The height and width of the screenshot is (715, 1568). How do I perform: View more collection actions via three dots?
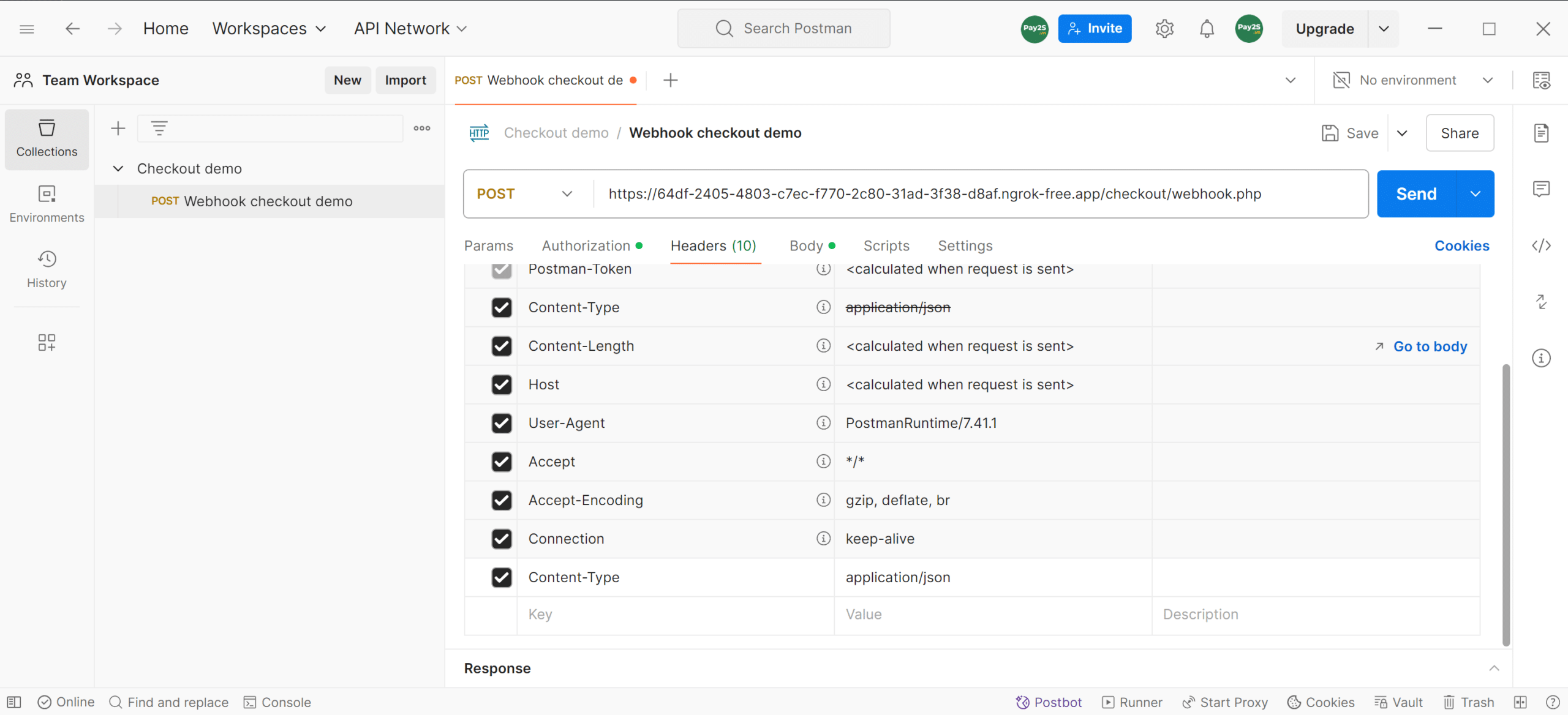(x=421, y=129)
